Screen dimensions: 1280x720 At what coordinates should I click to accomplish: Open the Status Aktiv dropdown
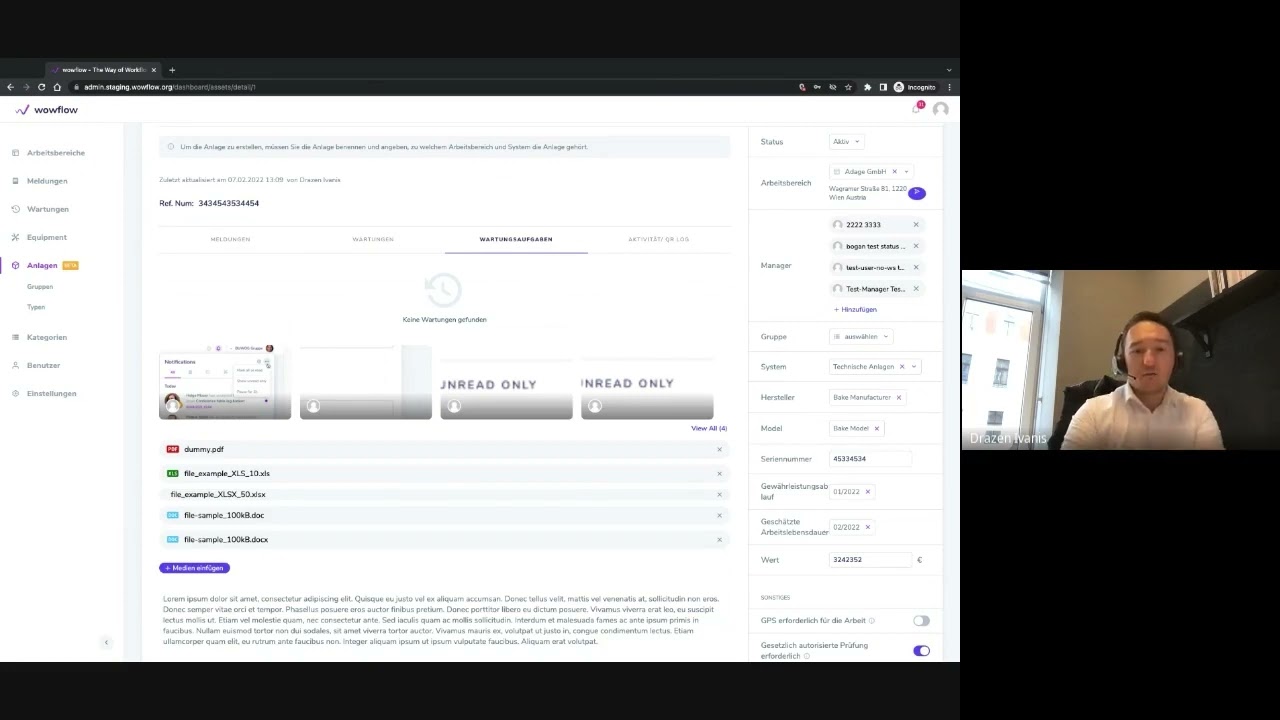pos(846,142)
